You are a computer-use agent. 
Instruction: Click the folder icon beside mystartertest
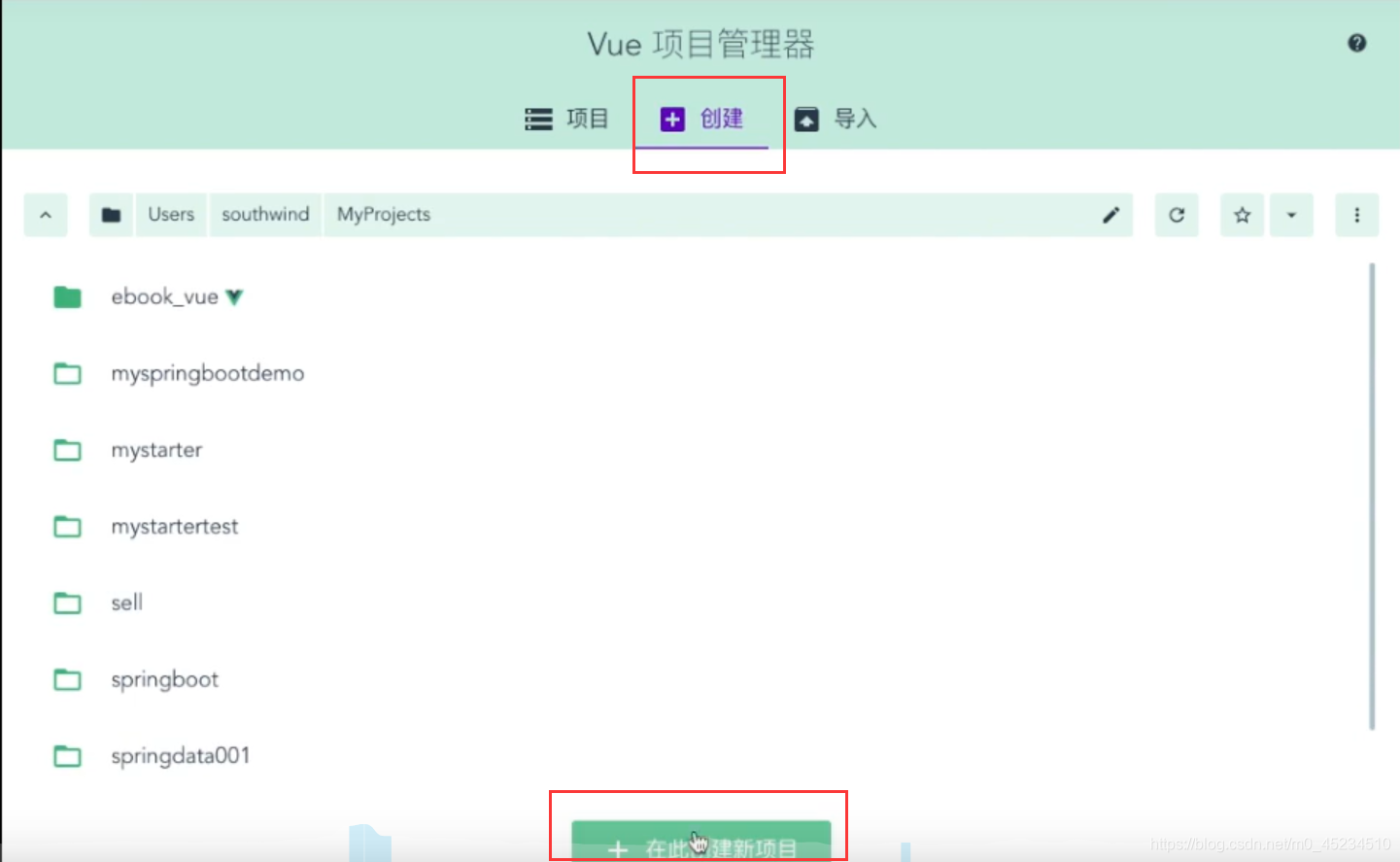[x=67, y=527]
